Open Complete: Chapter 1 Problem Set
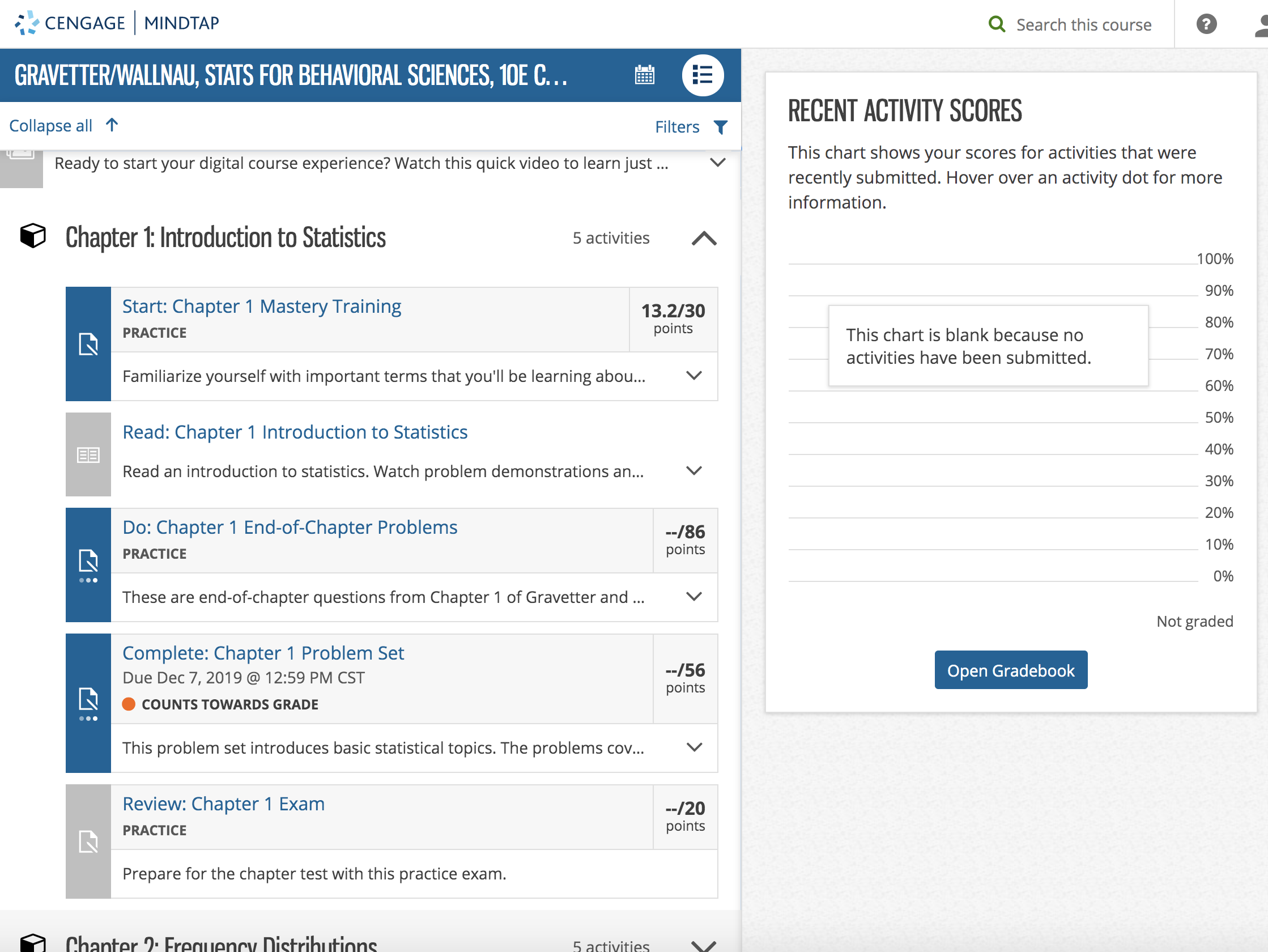Screen dimensions: 1268x952 coord(263,653)
